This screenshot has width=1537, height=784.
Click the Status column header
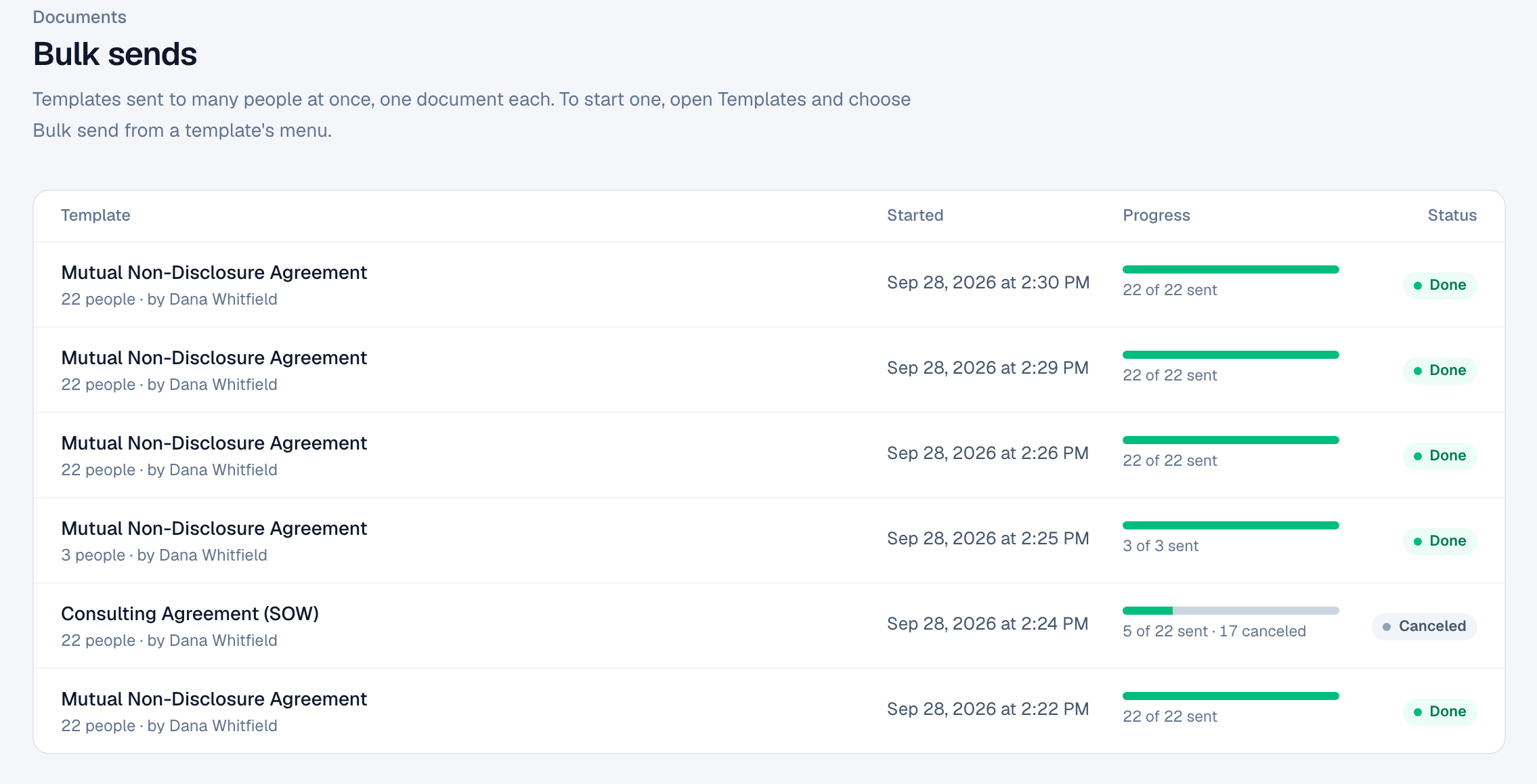tap(1452, 215)
